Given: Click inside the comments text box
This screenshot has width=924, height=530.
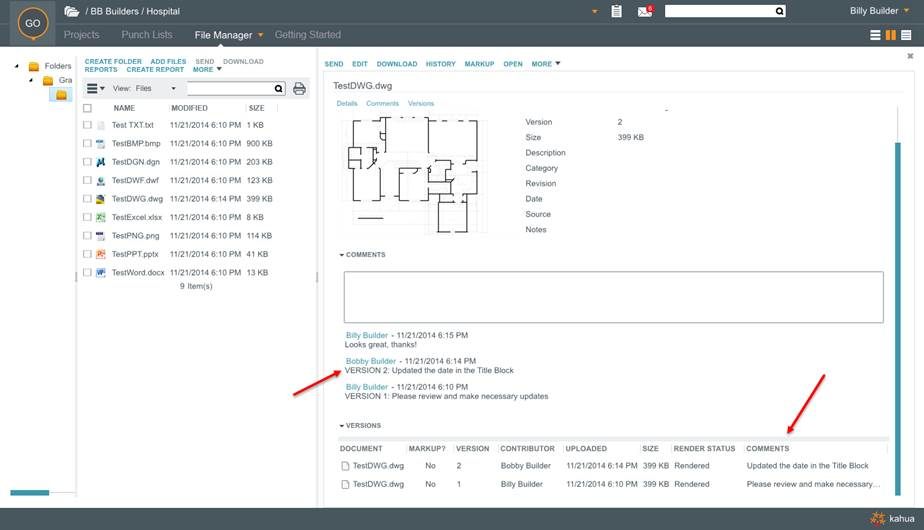Looking at the screenshot, I should pos(613,297).
